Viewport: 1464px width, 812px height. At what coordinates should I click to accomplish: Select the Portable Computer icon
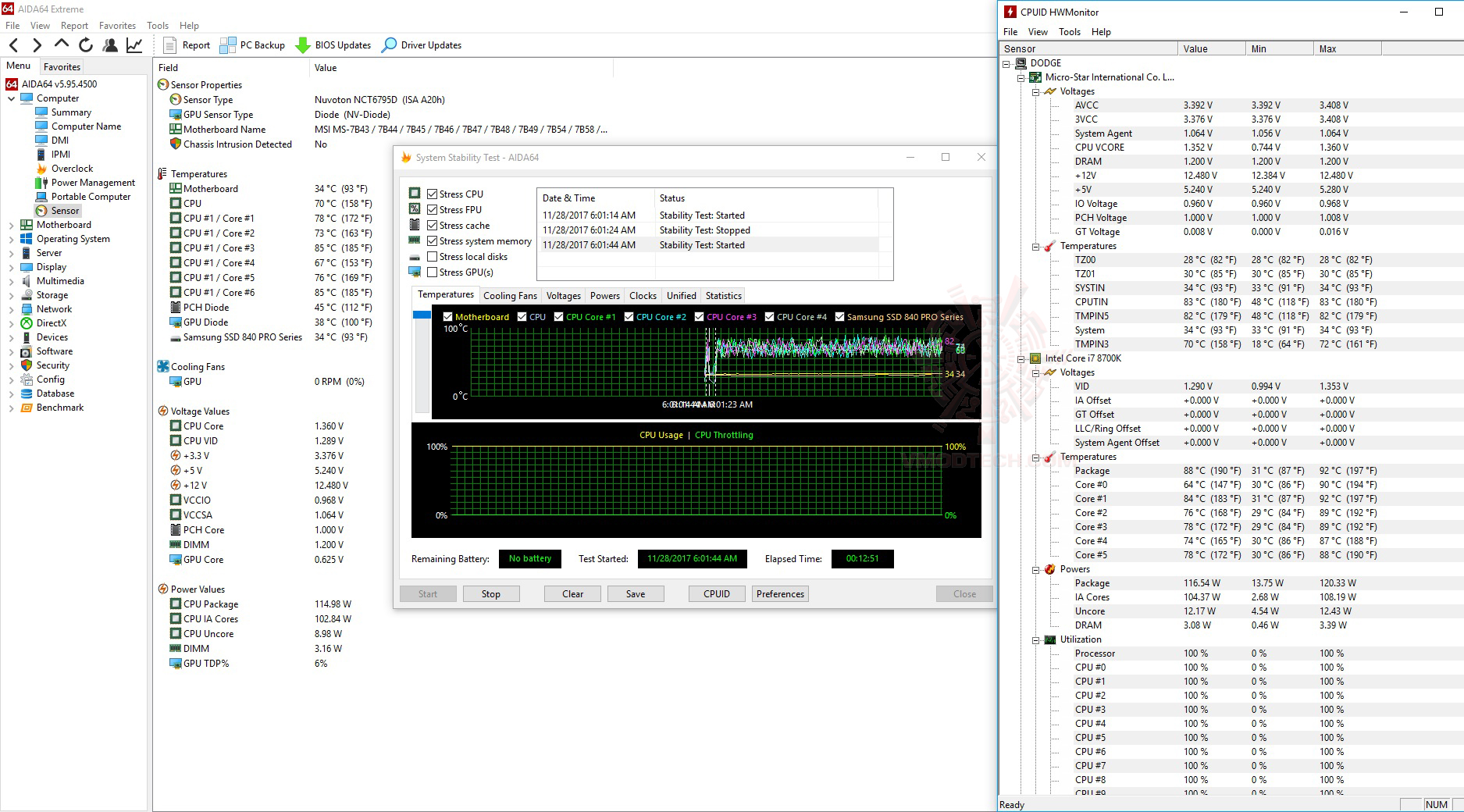coord(41,197)
